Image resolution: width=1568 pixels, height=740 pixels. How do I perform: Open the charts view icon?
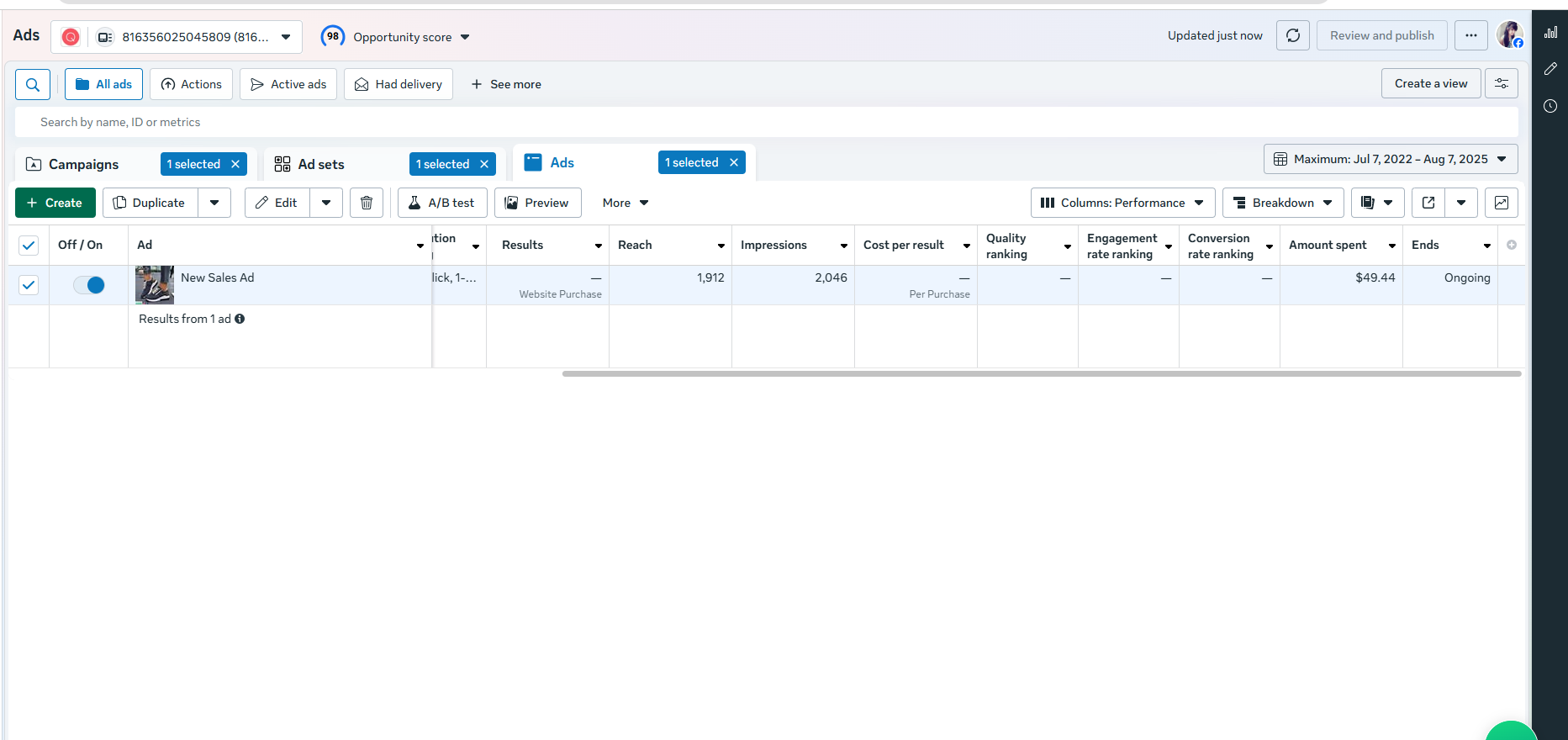pyautogui.click(x=1502, y=203)
